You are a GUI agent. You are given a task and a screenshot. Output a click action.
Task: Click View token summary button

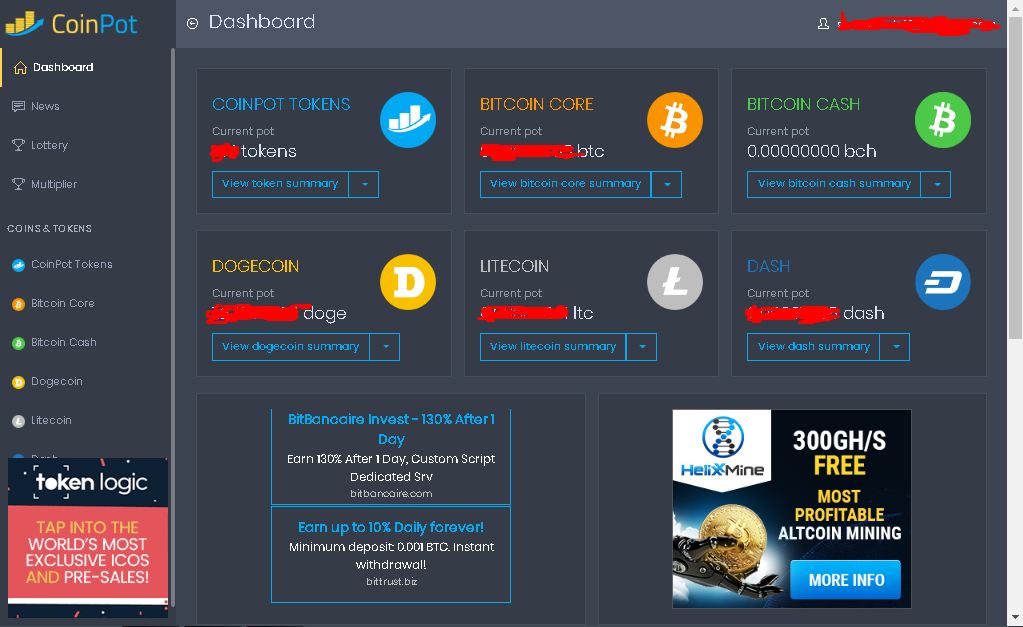[x=281, y=185]
